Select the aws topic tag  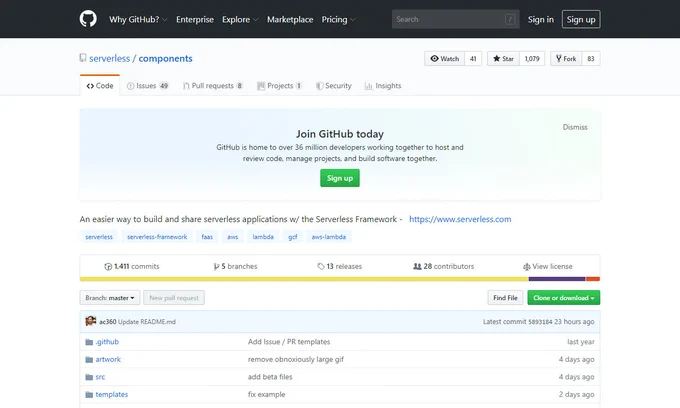click(x=233, y=237)
